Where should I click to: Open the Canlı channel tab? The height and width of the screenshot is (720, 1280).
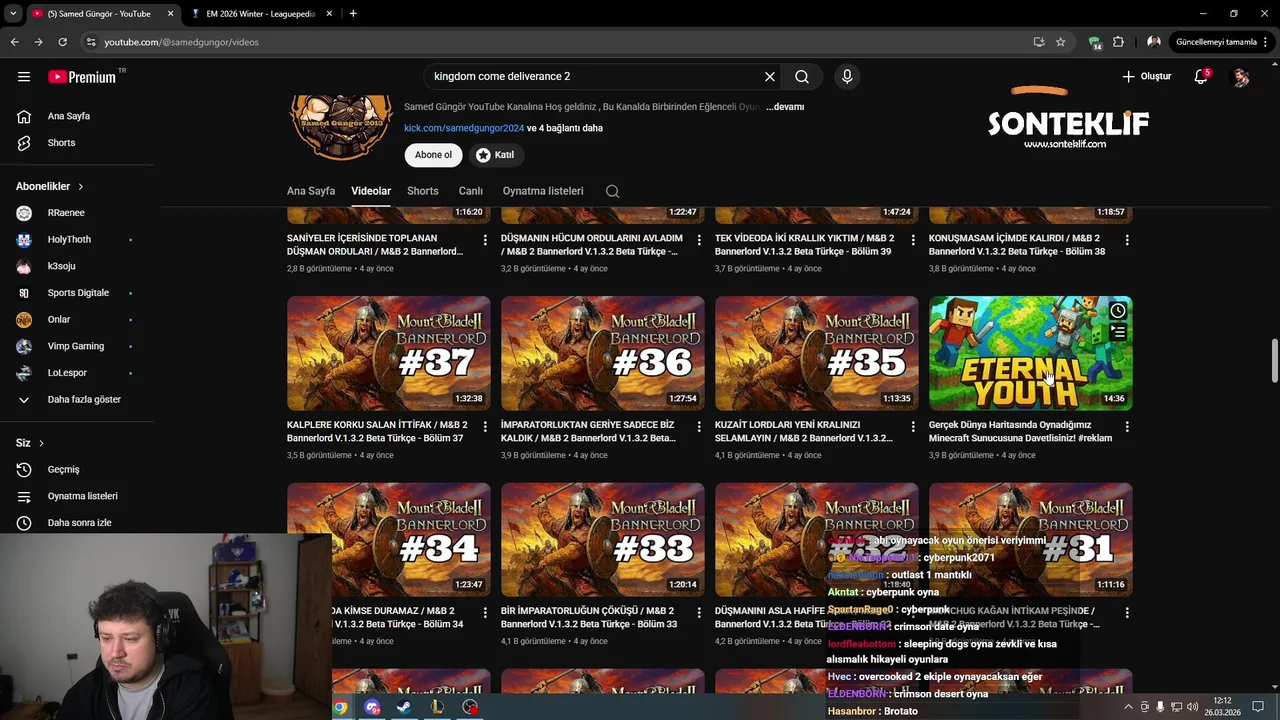point(471,191)
